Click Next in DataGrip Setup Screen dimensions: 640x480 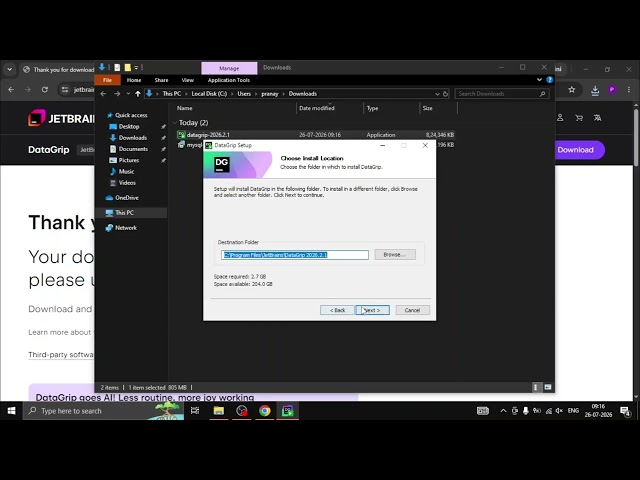372,310
